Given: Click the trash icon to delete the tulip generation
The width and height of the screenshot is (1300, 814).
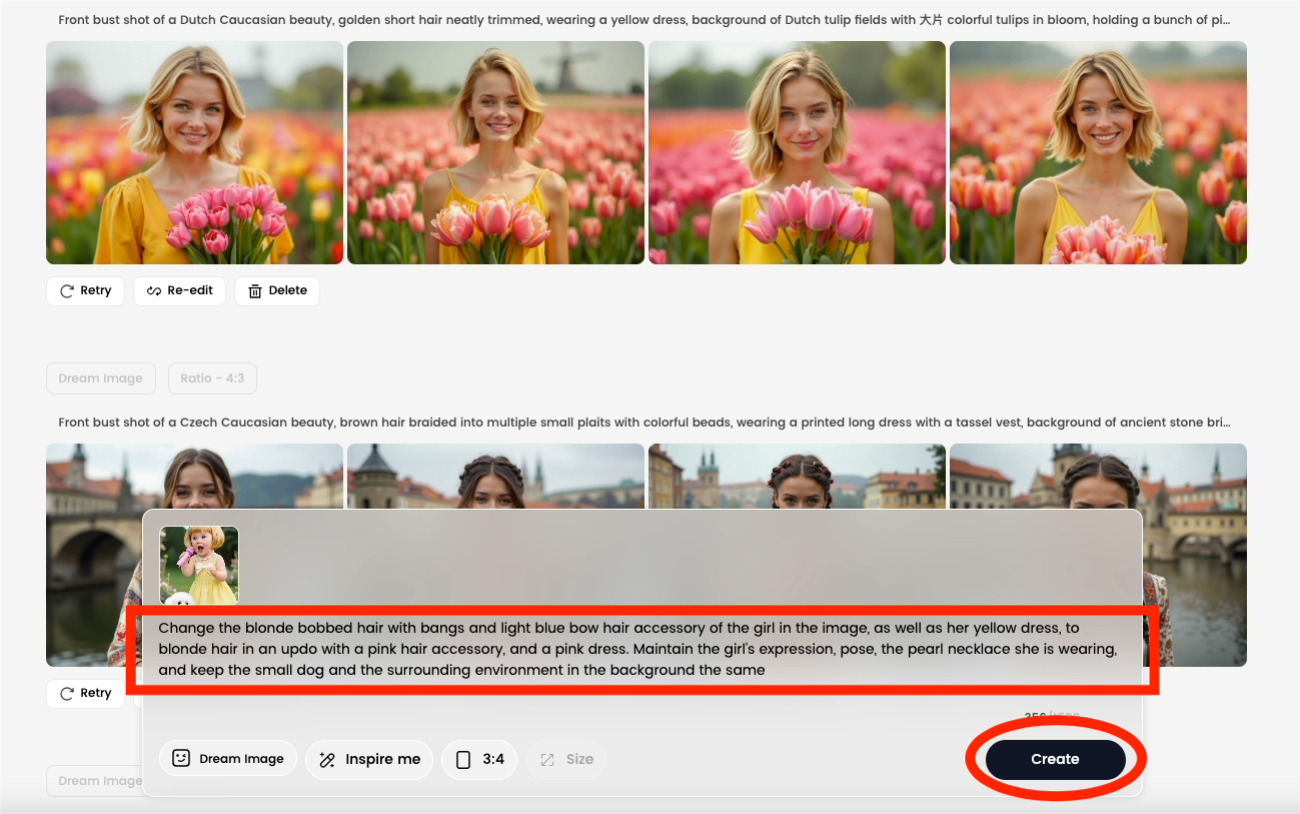Looking at the screenshot, I should tap(255, 291).
